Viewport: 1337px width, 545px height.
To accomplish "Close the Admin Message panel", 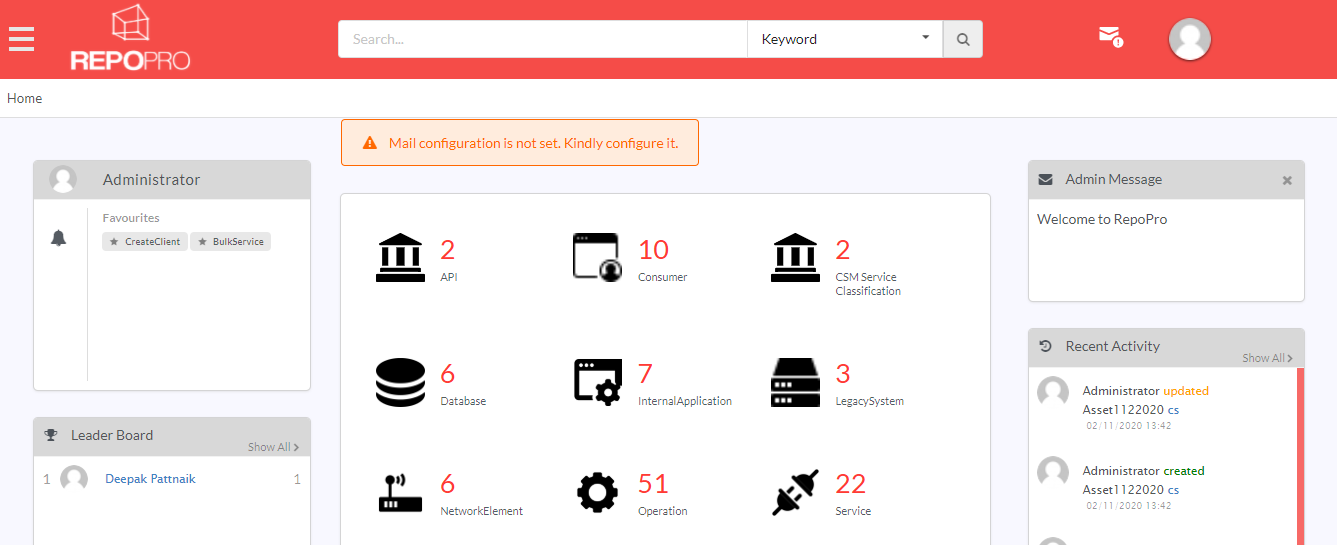I will pos(1287,180).
